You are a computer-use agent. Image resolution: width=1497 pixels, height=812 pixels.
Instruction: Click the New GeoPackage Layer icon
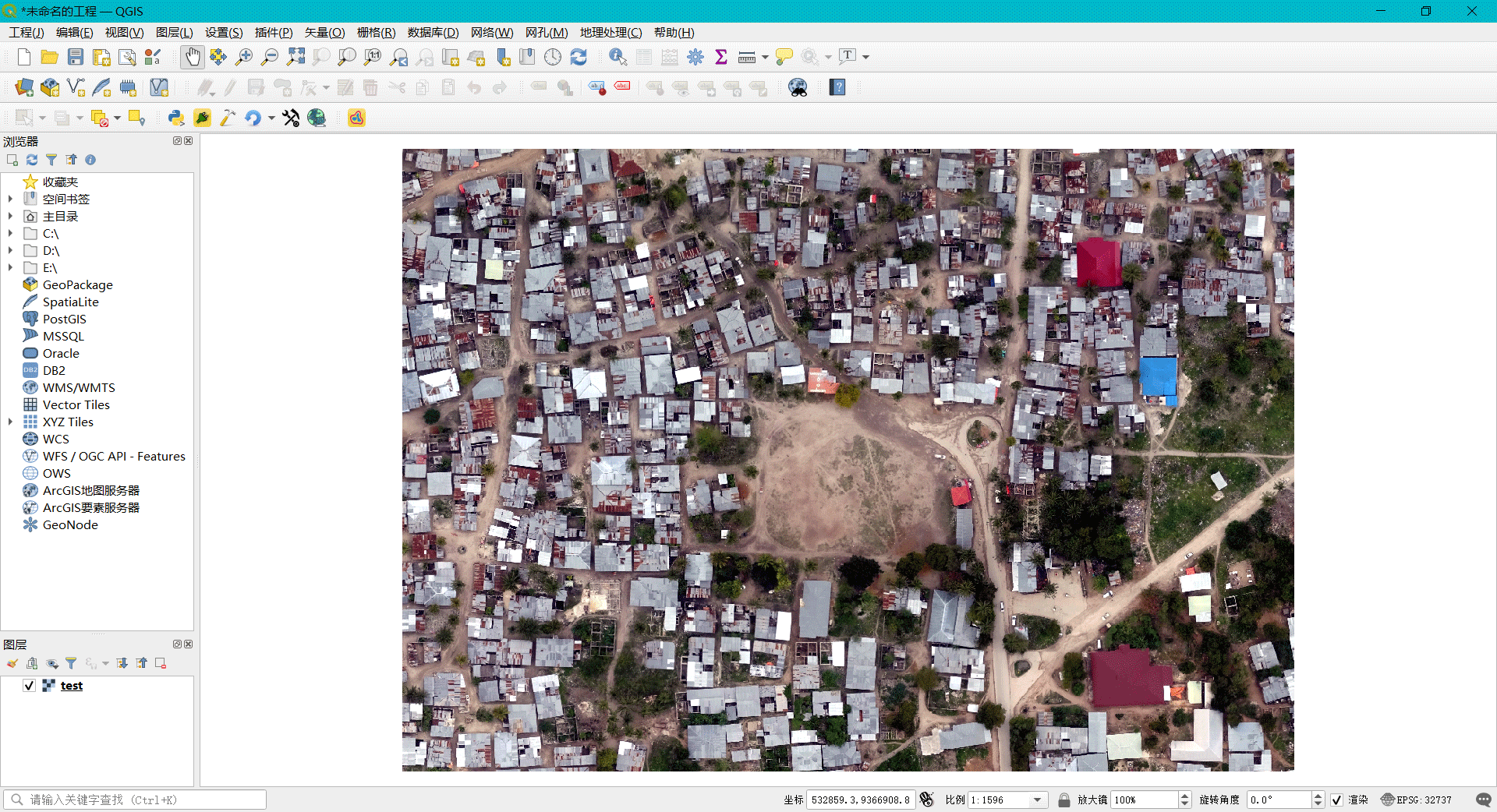tap(50, 87)
